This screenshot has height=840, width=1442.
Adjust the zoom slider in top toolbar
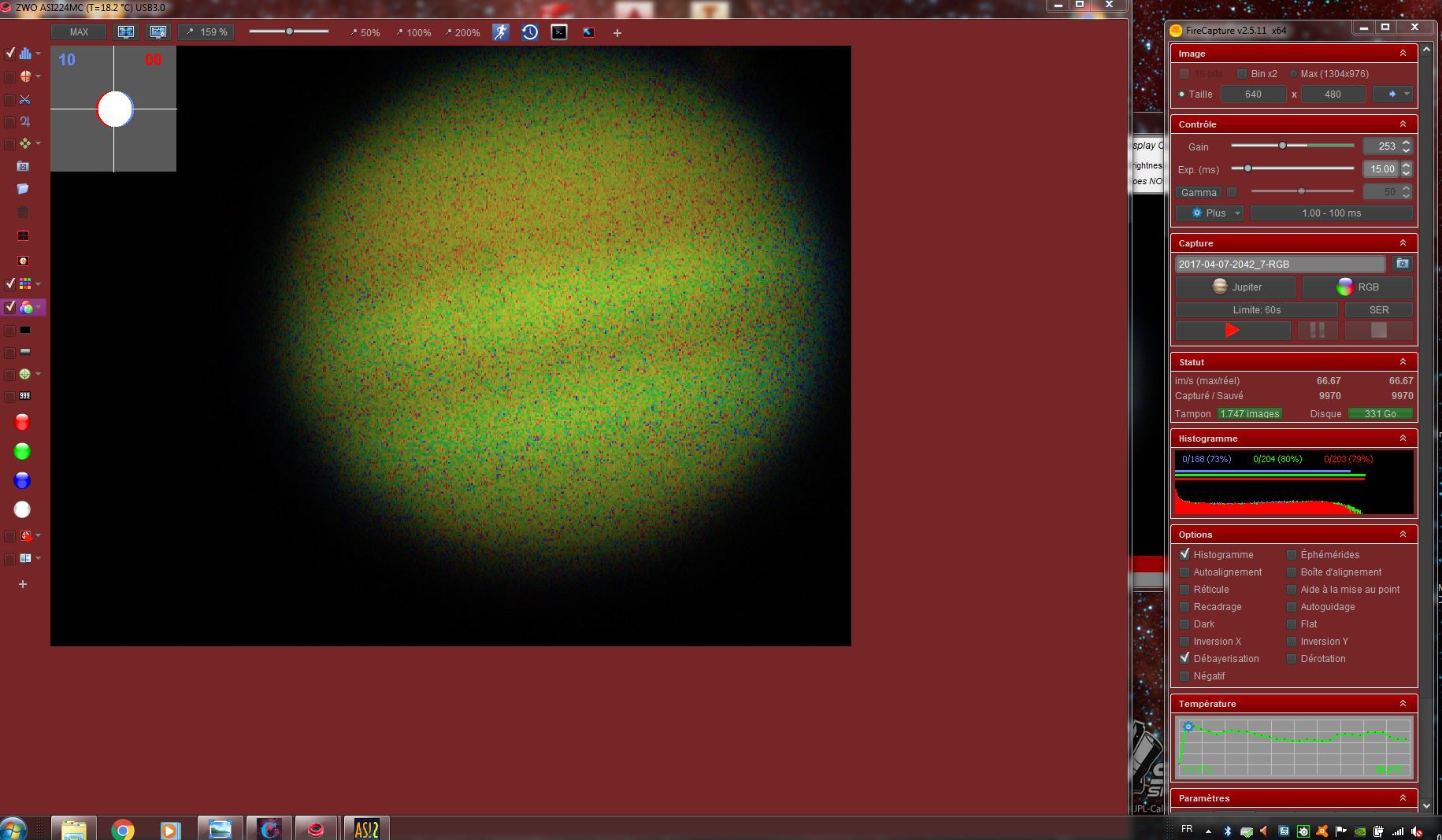(x=290, y=31)
